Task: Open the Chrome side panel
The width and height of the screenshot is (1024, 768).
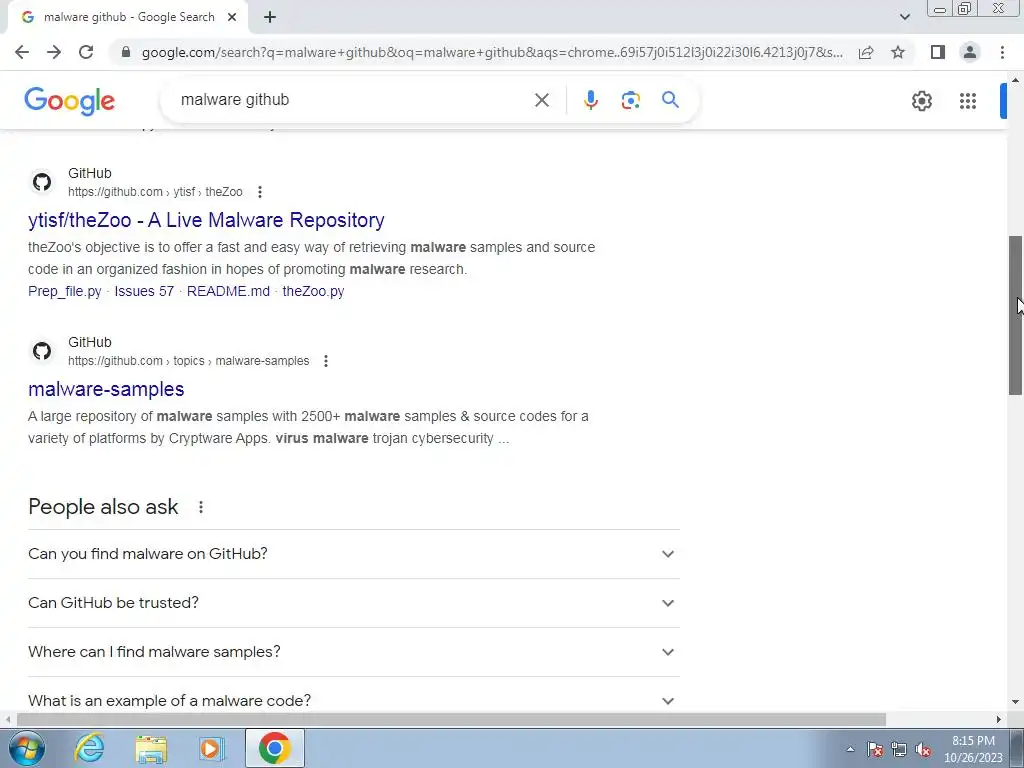Action: [x=938, y=52]
